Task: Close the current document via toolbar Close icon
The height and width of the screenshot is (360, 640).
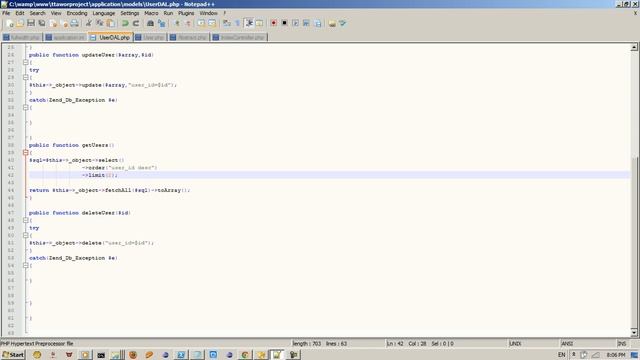Action: pyautogui.click(x=53, y=23)
